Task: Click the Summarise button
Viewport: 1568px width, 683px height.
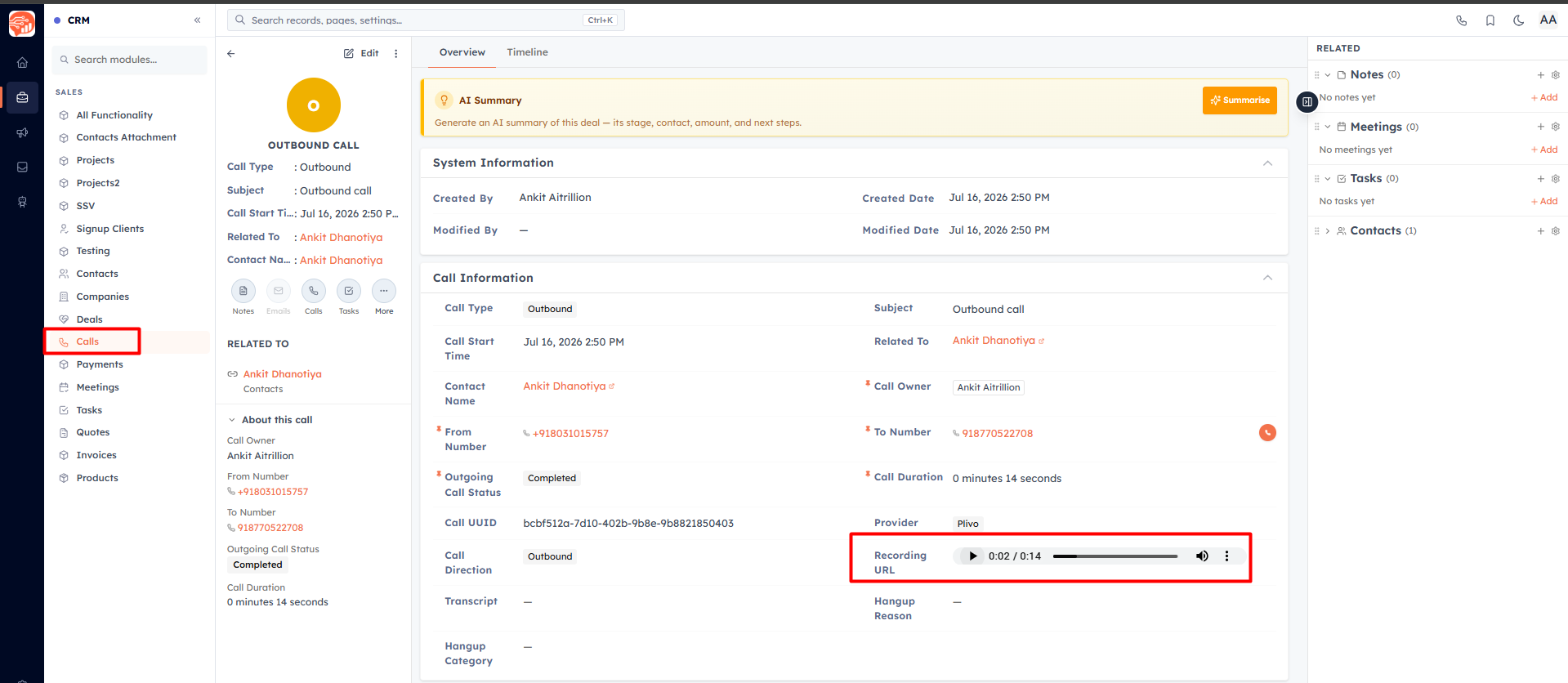Action: 1240,100
